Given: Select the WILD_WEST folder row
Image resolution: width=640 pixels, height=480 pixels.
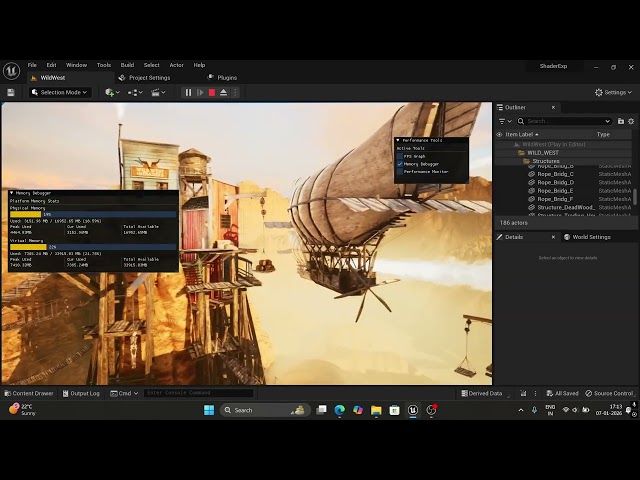Looking at the screenshot, I should (x=564, y=153).
